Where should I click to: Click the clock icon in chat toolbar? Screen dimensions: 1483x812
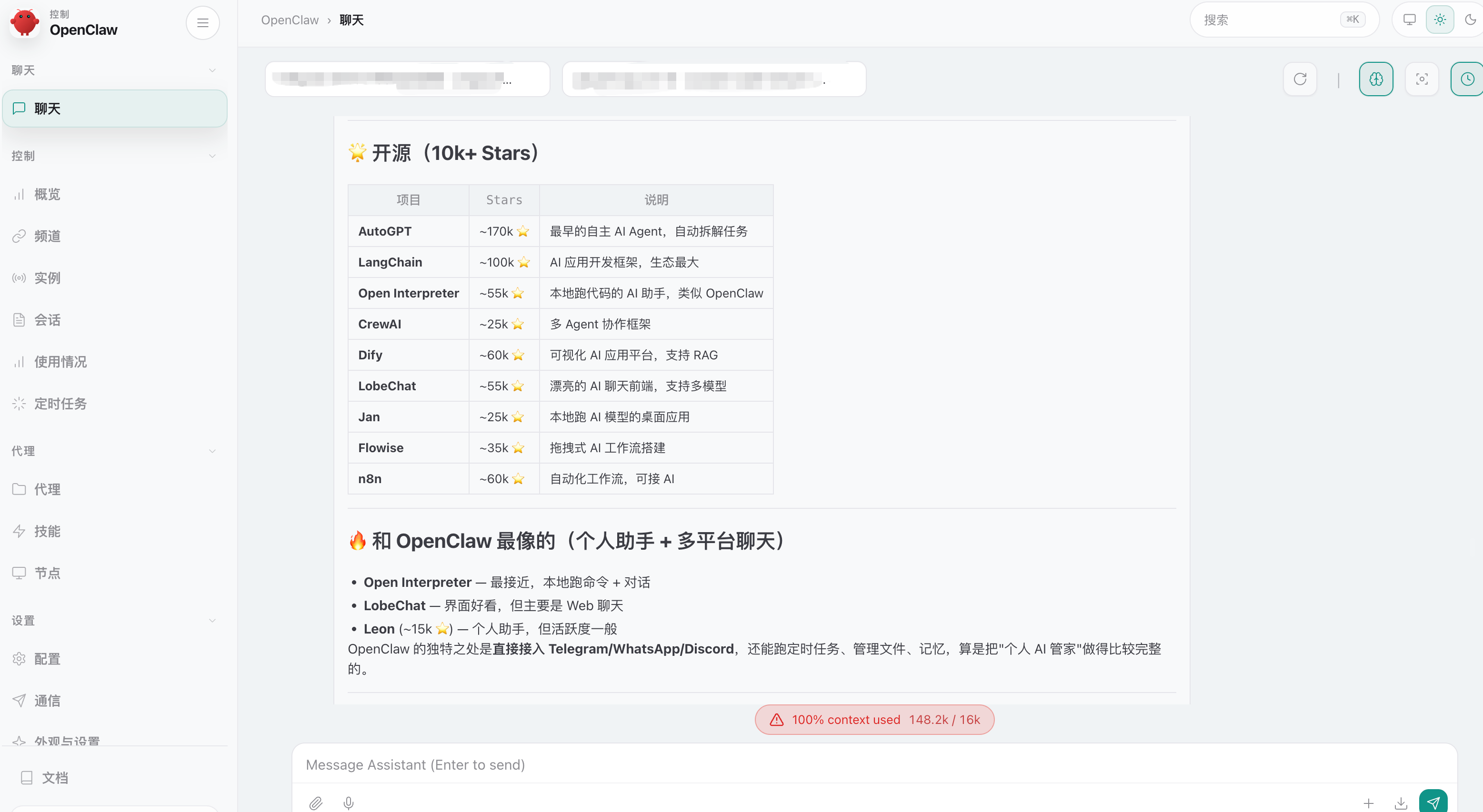1467,79
